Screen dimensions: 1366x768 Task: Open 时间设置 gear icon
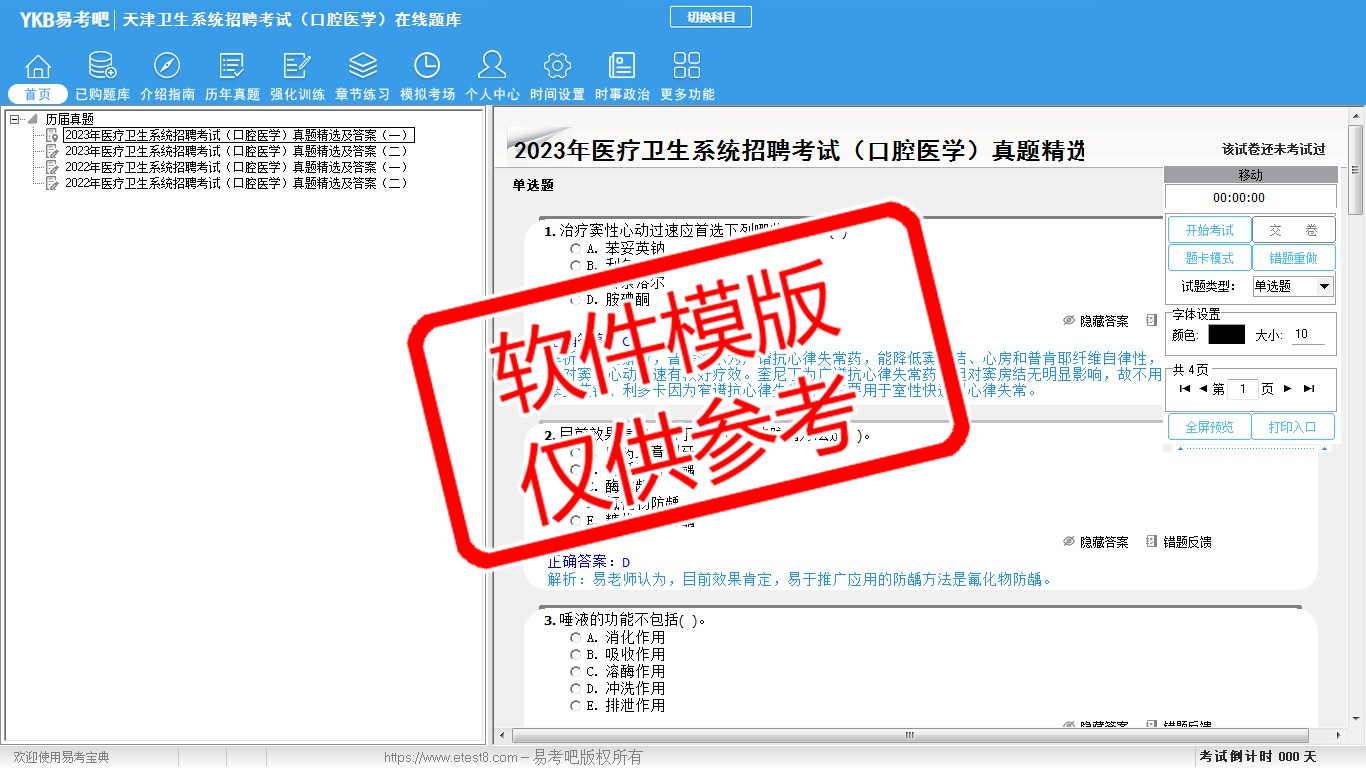[557, 66]
